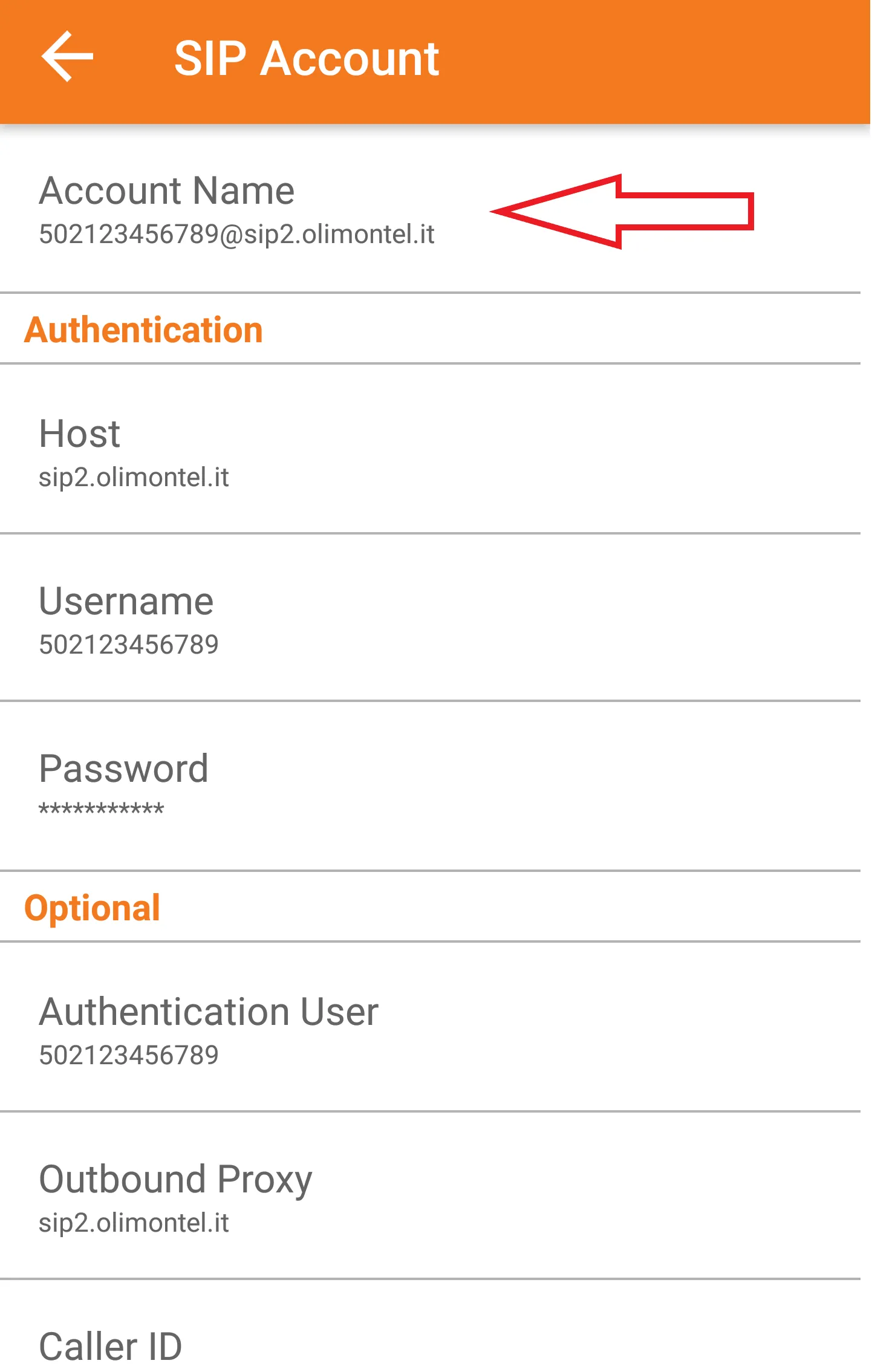
Task: Tap the sip2.olimontel.it value under Outbound Proxy
Action: coord(134,1223)
